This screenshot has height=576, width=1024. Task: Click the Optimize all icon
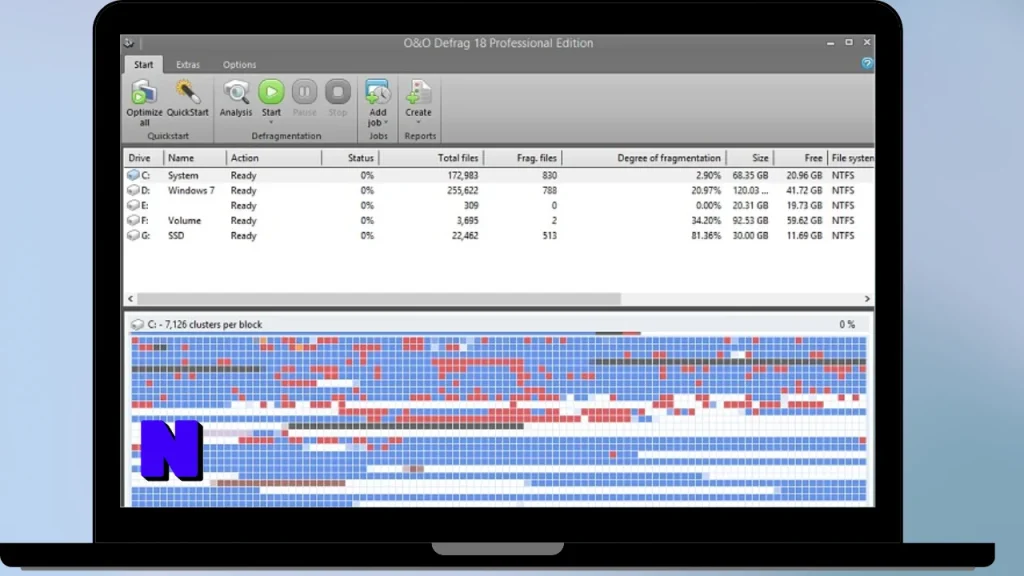click(144, 93)
